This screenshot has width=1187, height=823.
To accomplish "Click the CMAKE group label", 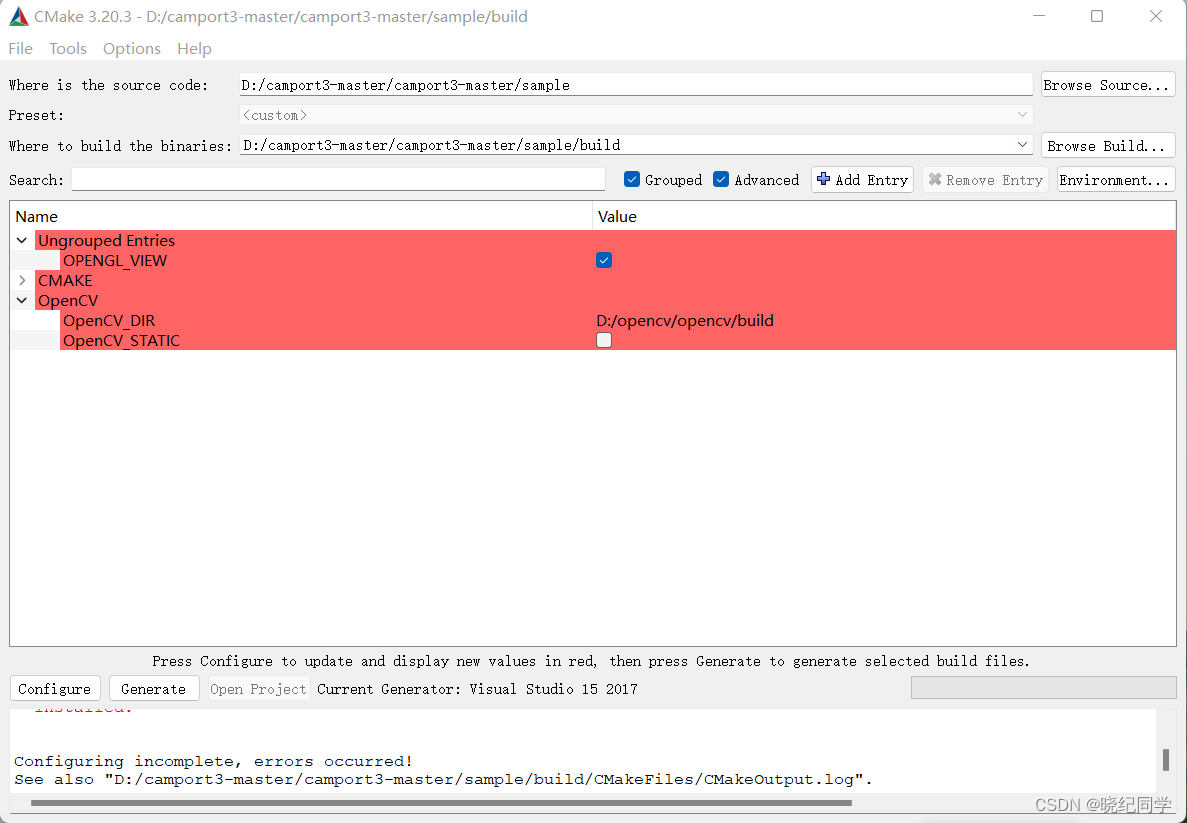I will pyautogui.click(x=65, y=281).
